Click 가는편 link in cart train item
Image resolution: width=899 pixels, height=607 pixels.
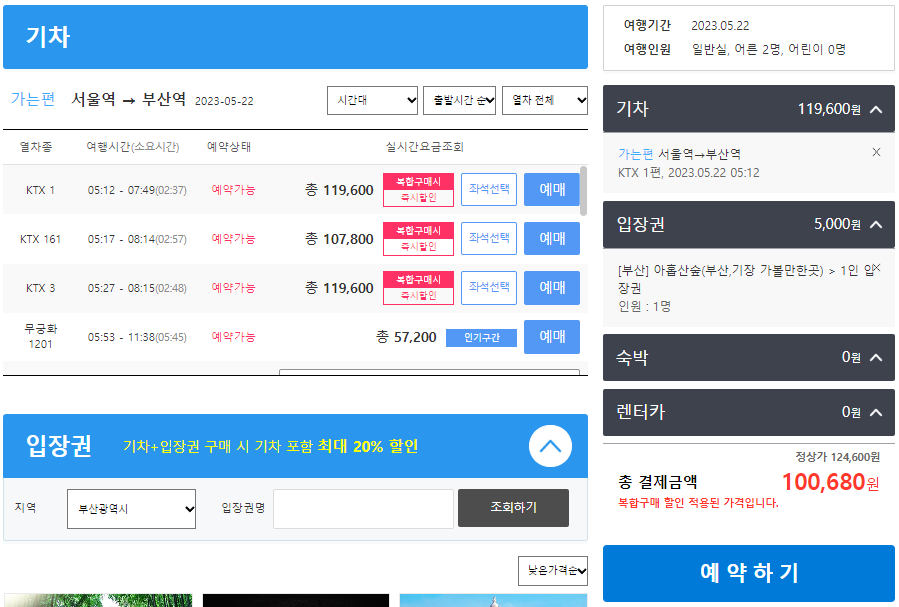coord(635,154)
